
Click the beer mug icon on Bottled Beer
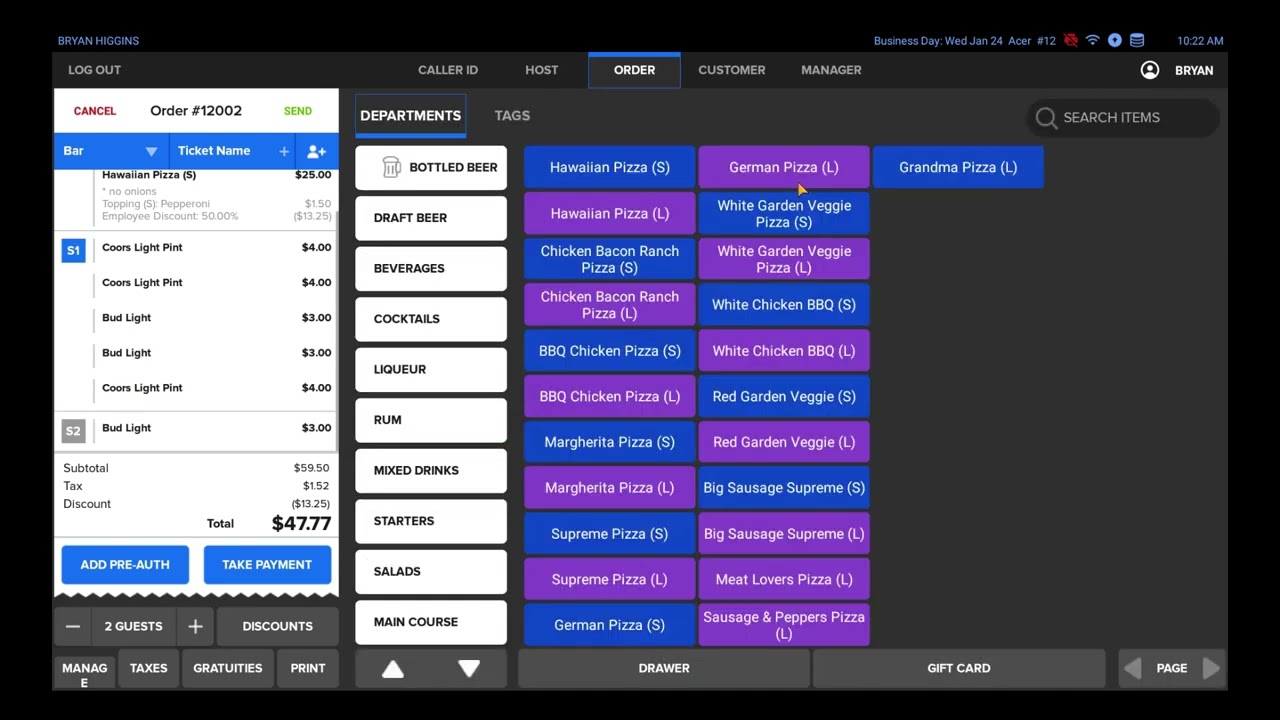pos(391,167)
